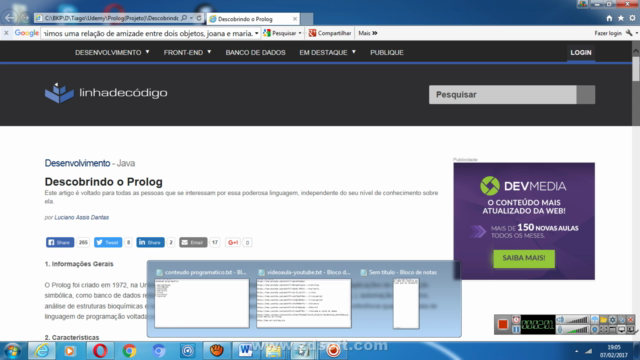The image size is (640, 360).
Task: Adjust the speaker volume level bar in recorder
Action: pyautogui.click(x=578, y=320)
